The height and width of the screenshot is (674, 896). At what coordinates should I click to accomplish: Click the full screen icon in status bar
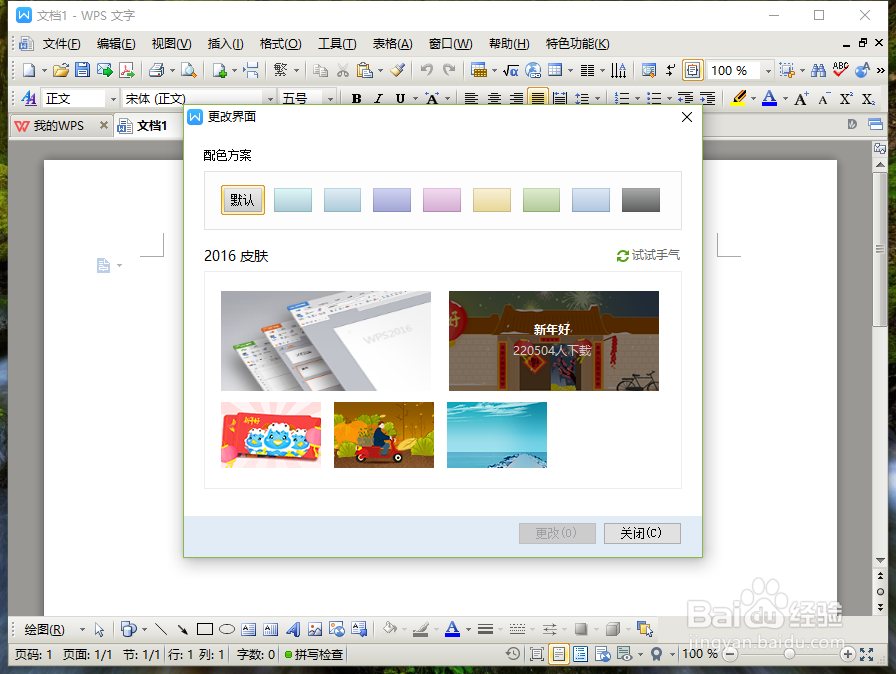[x=867, y=654]
